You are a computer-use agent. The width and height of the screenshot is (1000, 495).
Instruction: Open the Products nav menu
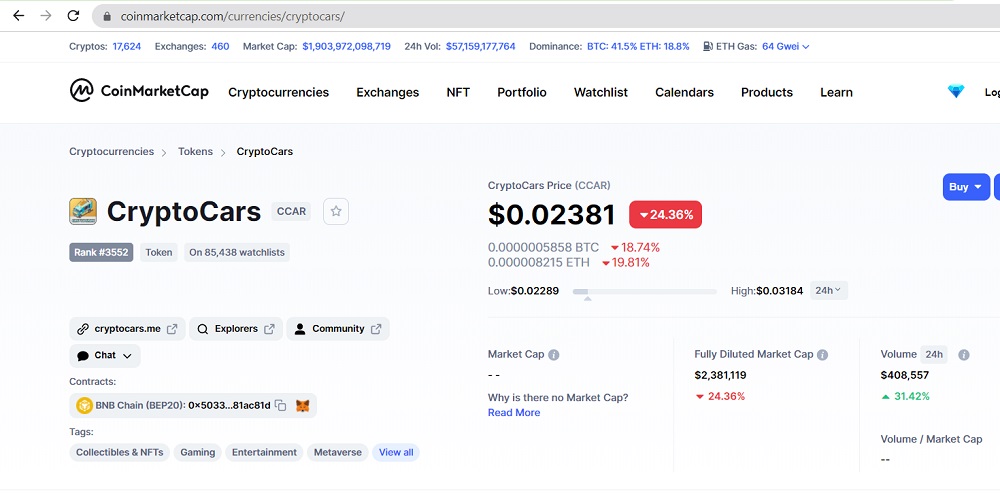coord(767,92)
